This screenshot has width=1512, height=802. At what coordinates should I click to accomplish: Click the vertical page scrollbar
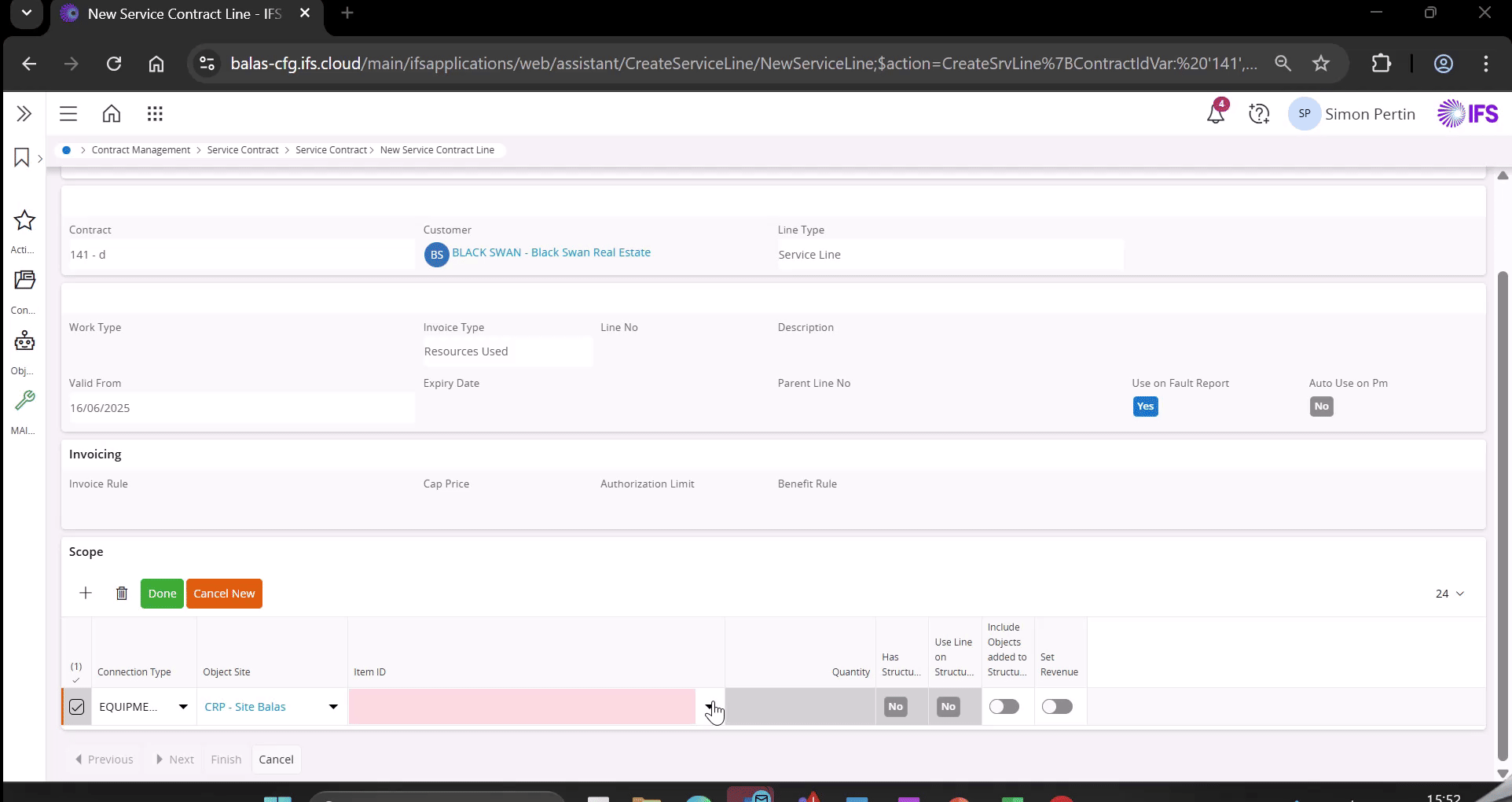coord(1503,515)
